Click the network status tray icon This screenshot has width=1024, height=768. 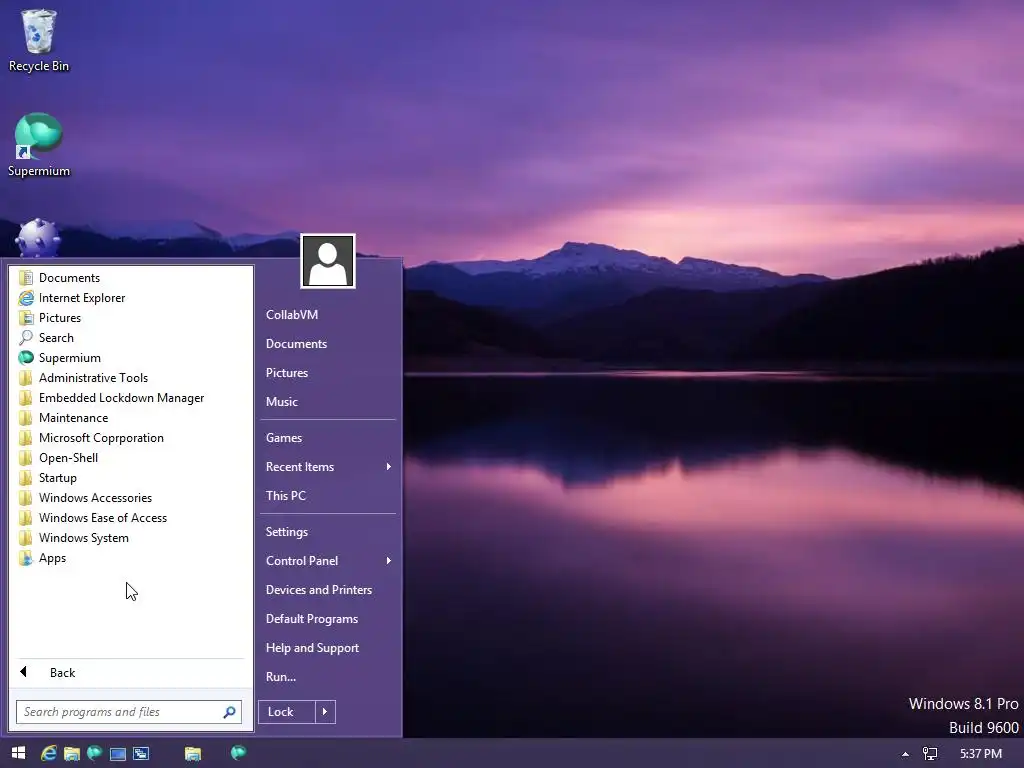(x=930, y=754)
